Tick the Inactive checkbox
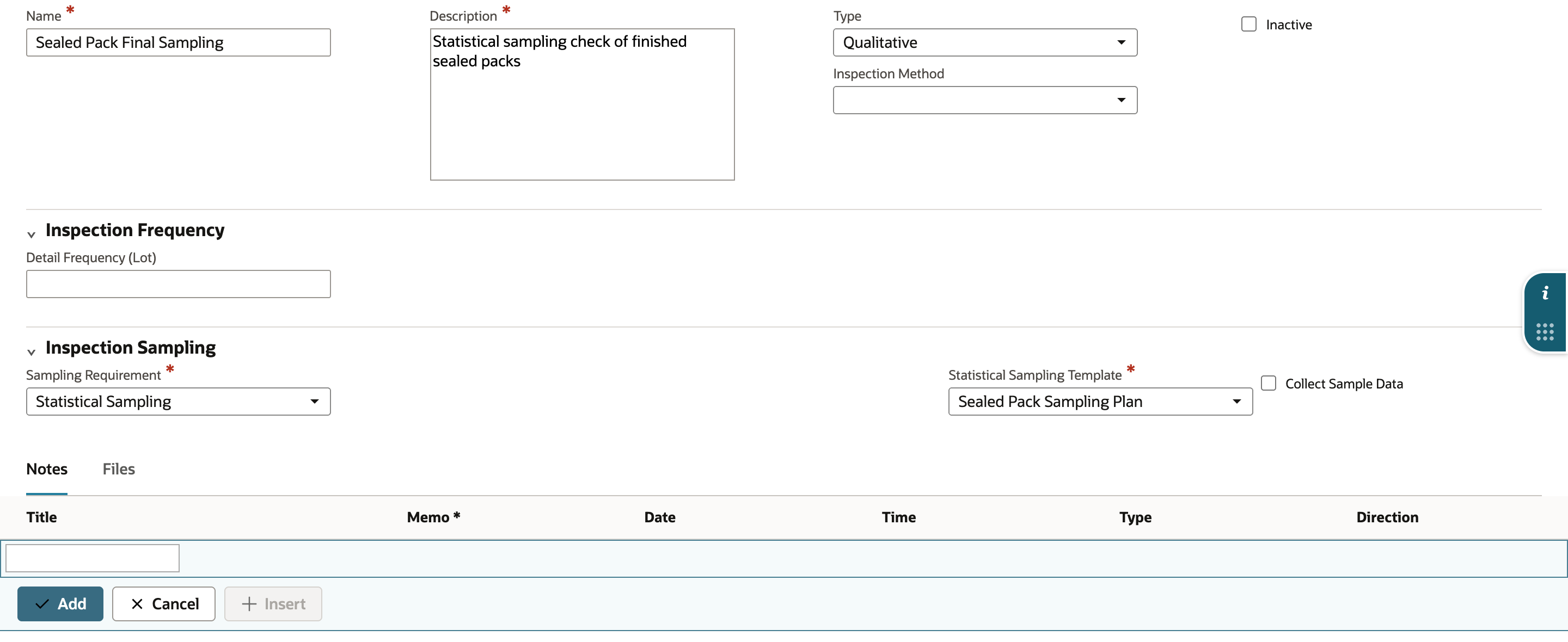The height and width of the screenshot is (642, 1568). 1248,24
